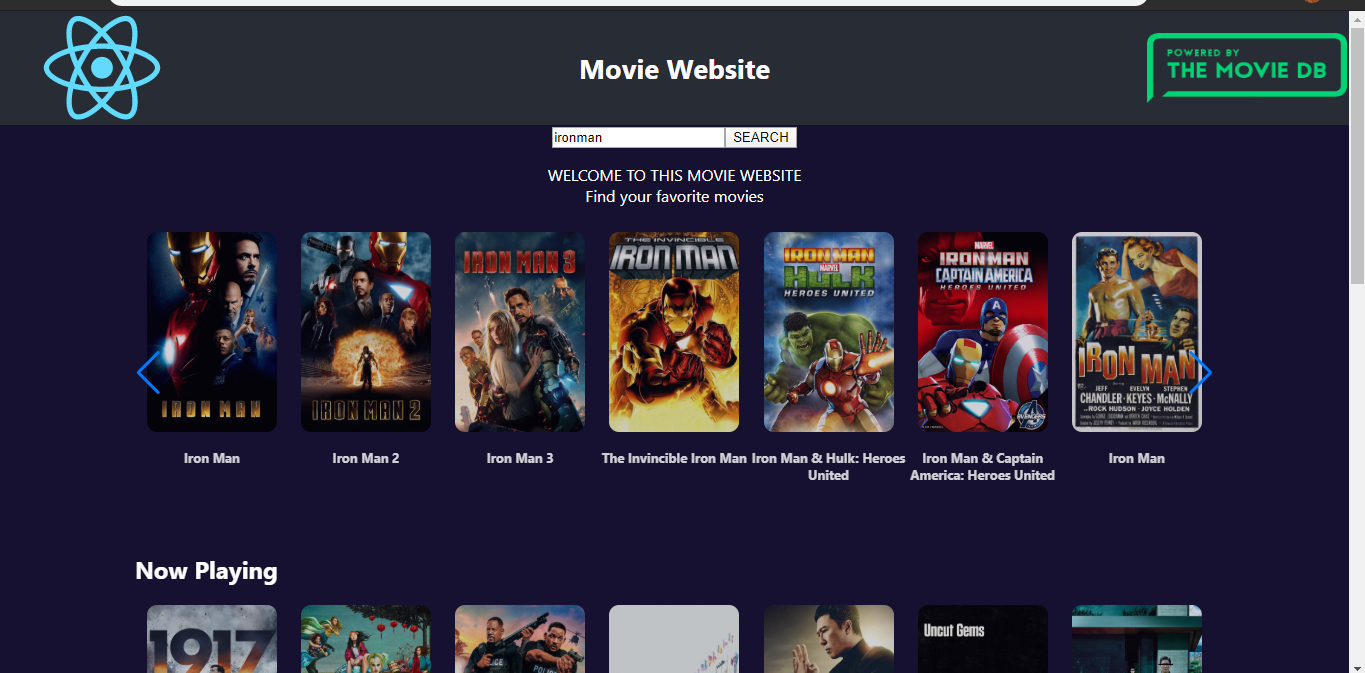
Task: Select the vintage Iron Man poster
Action: pos(1136,332)
